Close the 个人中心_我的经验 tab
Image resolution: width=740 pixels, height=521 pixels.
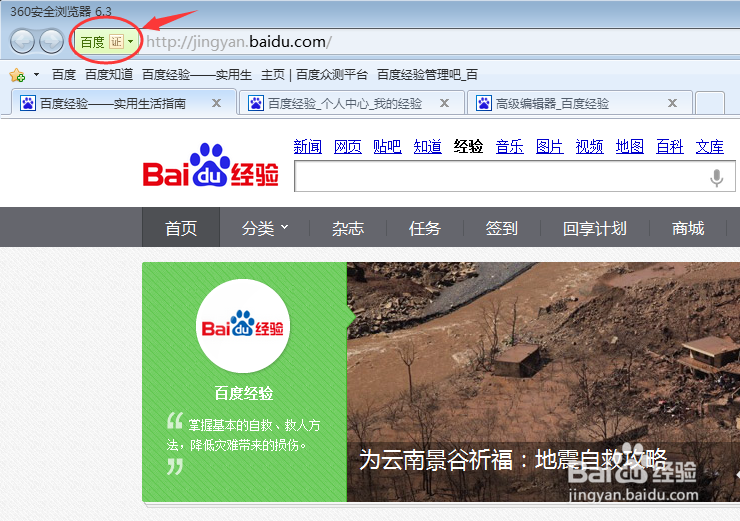pos(445,103)
